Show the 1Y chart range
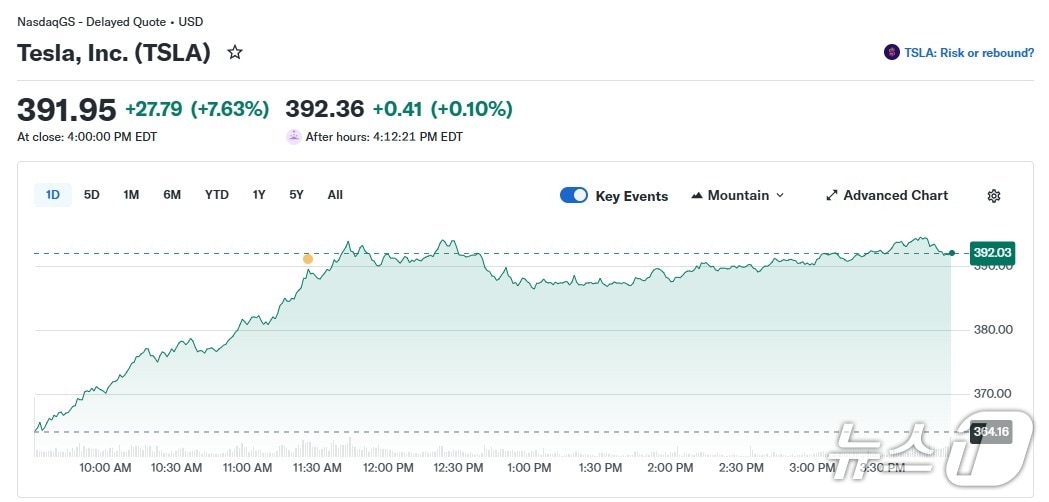This screenshot has height=502, width=1049. pos(259,195)
